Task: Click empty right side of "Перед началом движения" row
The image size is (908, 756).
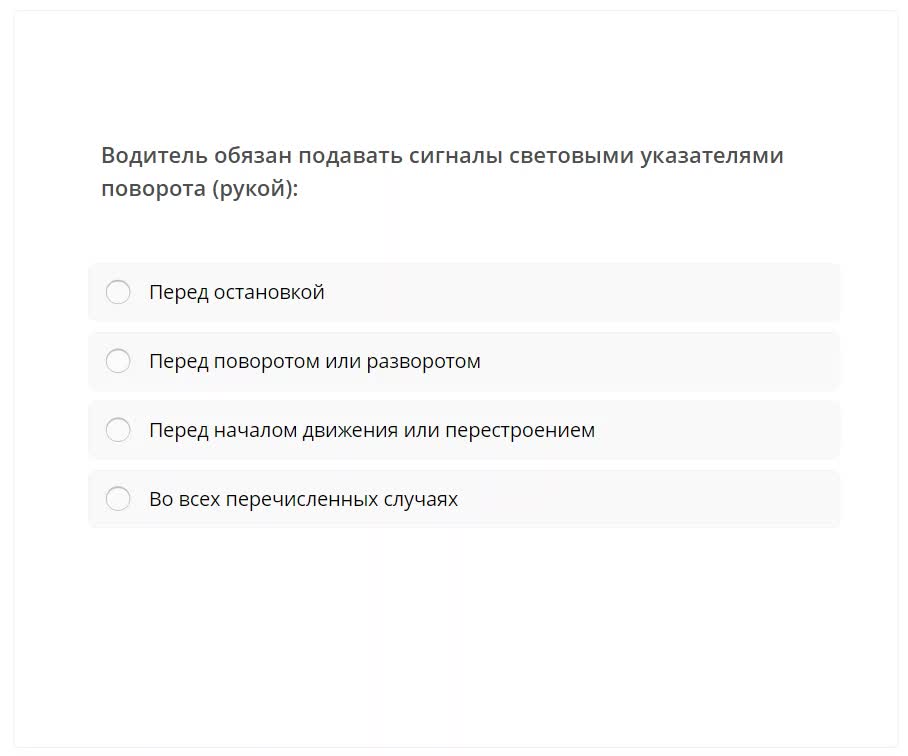Action: pyautogui.click(x=730, y=430)
